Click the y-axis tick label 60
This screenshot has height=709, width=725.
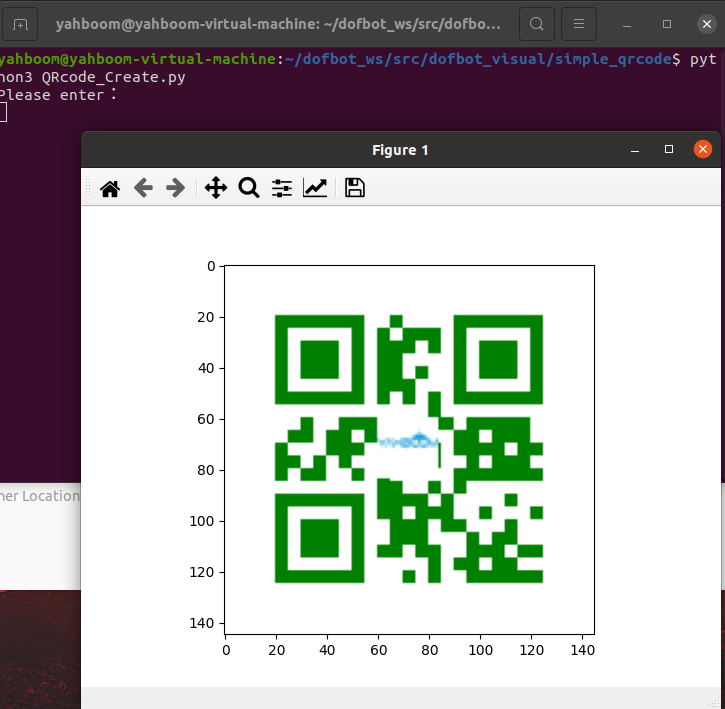(206, 419)
